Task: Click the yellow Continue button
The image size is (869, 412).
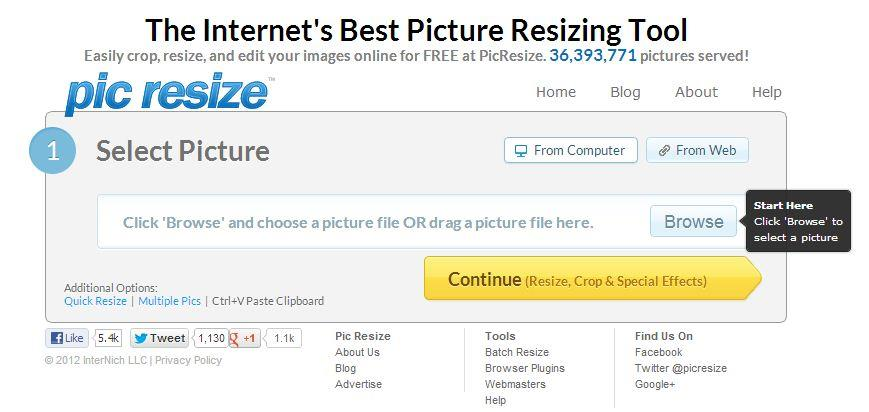Action: point(592,279)
